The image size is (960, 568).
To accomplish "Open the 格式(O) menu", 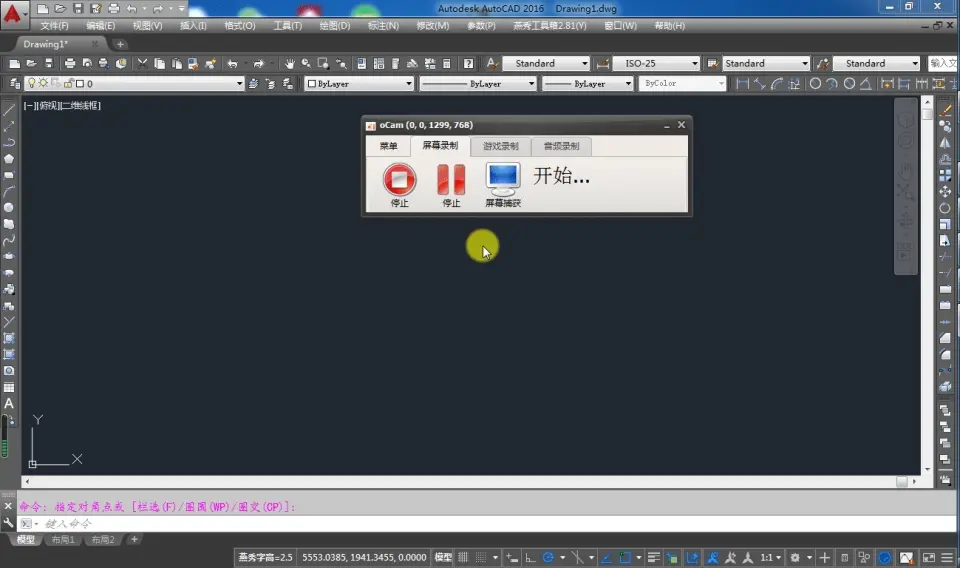I will [x=239, y=26].
